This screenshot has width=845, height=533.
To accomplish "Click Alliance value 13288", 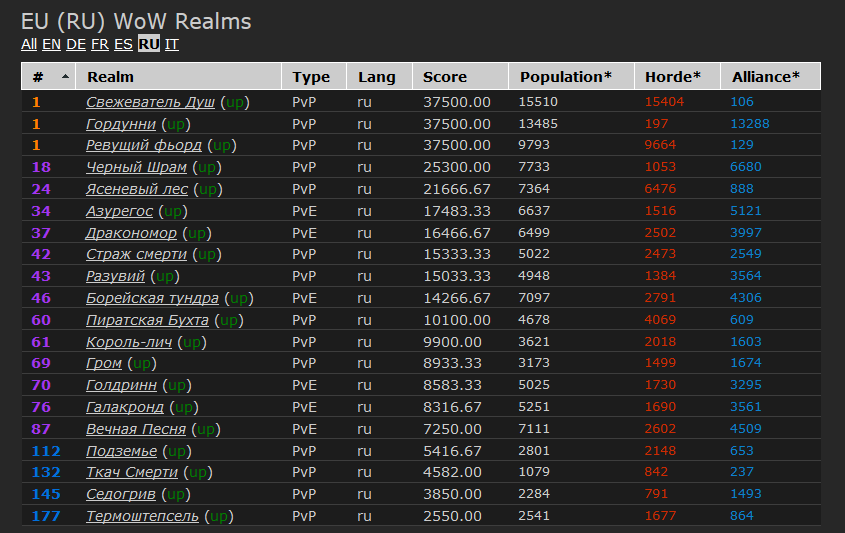I will (x=750, y=124).
